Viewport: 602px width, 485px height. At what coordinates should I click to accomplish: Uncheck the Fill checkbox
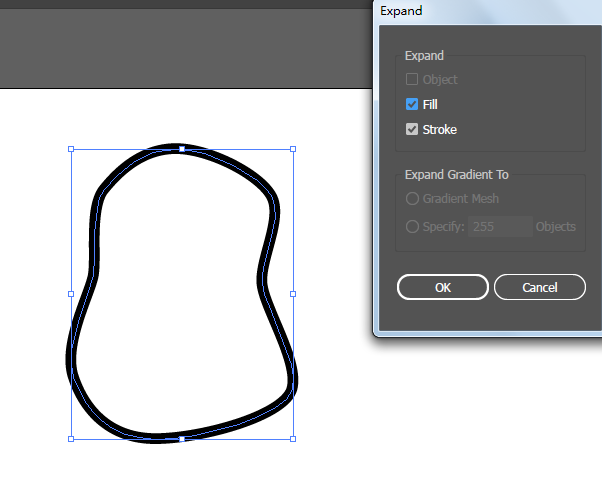pyautogui.click(x=412, y=104)
